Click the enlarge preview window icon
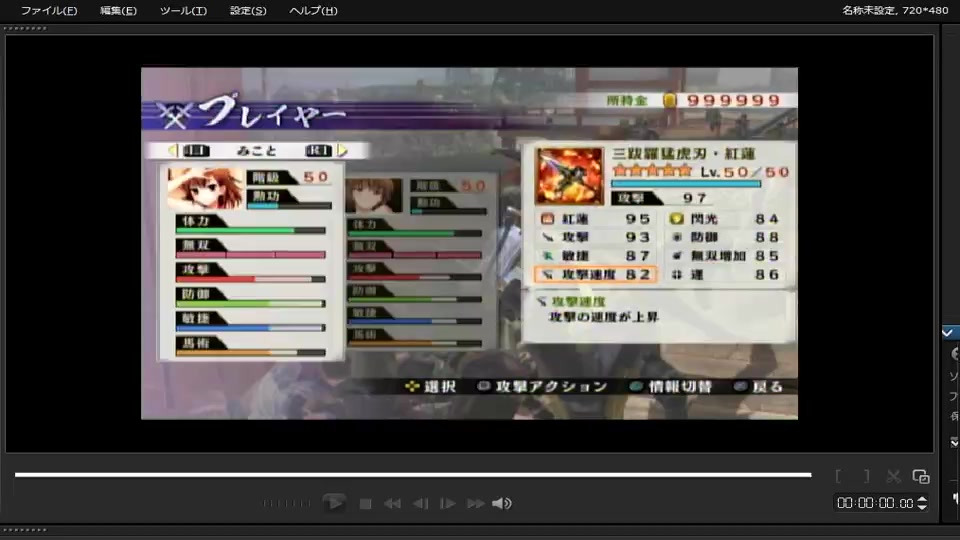Screen dimensions: 960x540 [921, 476]
